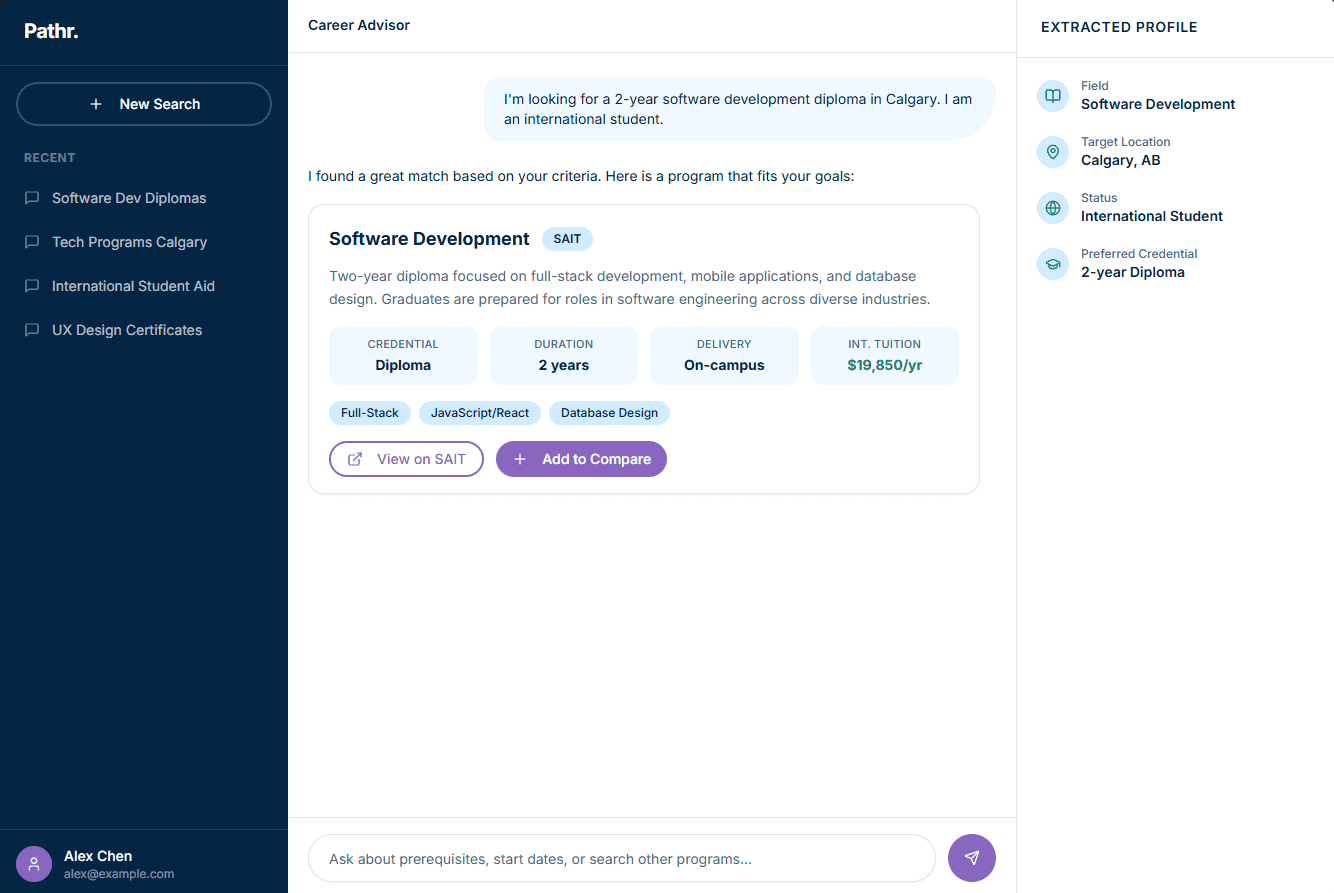
Task: Click the Software Development card title
Action: [x=429, y=239]
